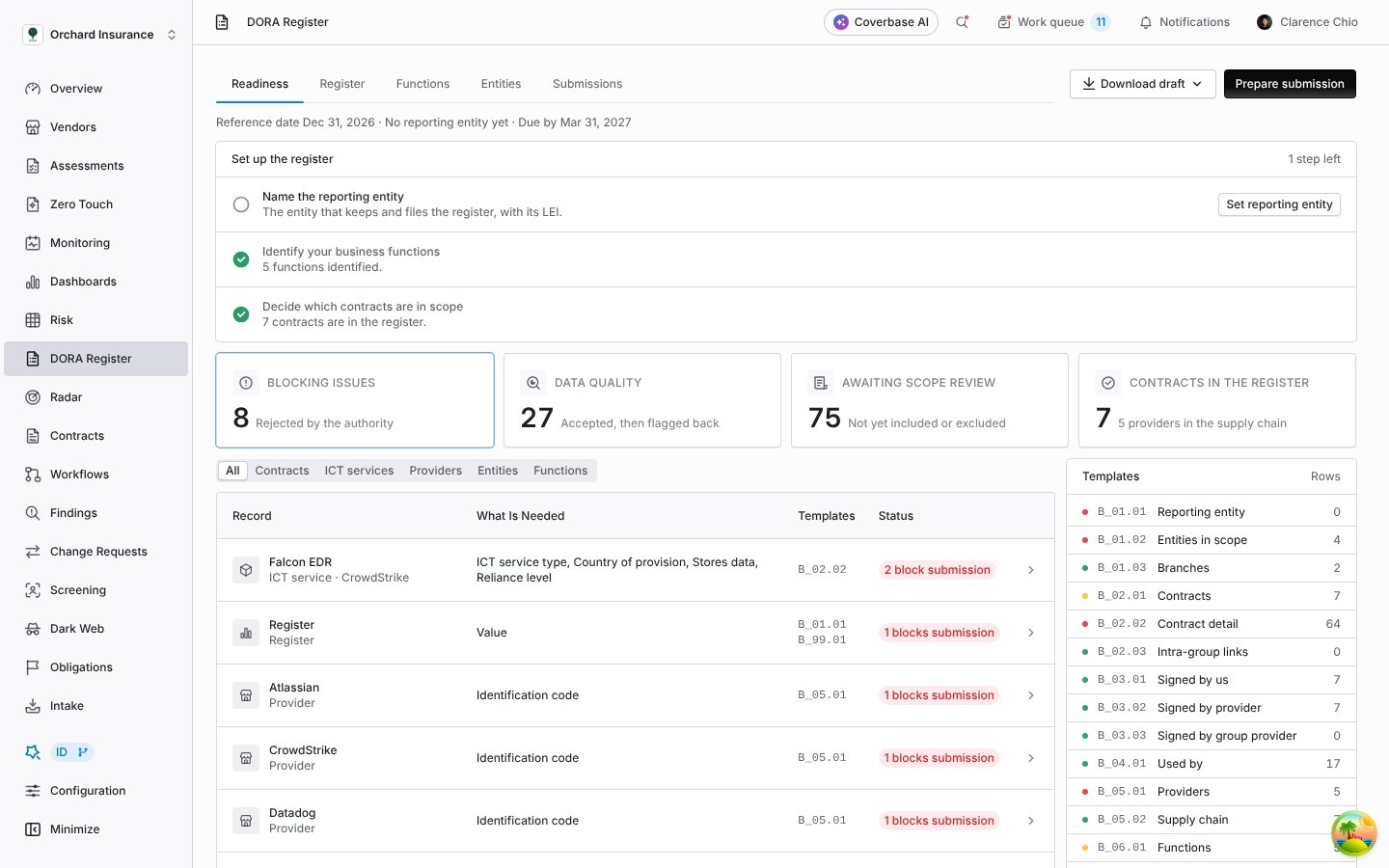This screenshot has height=868, width=1389.
Task: Select the unchecked Name the reporting entity circle
Action: 241,204
